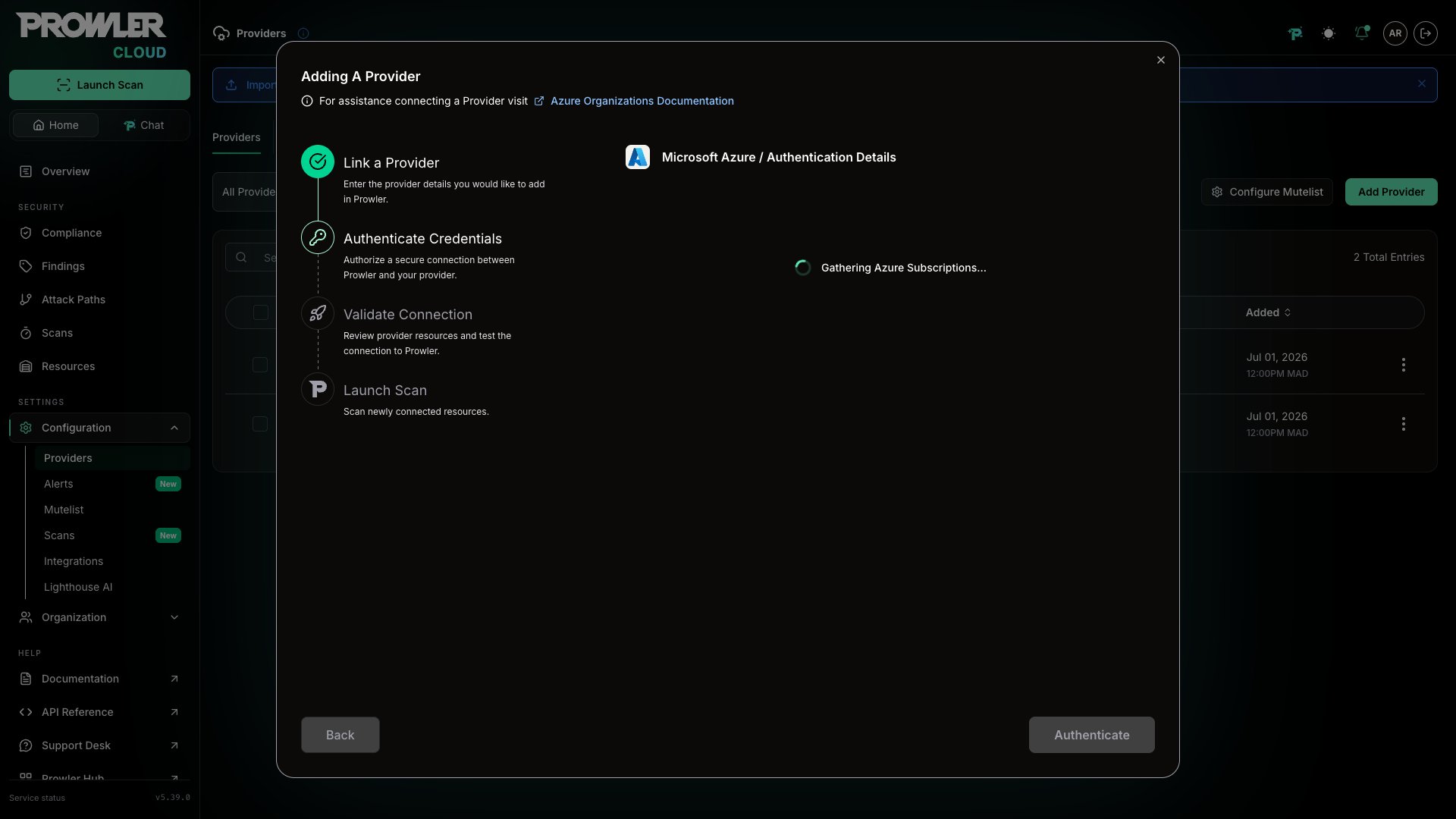Image resolution: width=1456 pixels, height=819 pixels.
Task: Open the Support Desk link
Action: [99, 745]
